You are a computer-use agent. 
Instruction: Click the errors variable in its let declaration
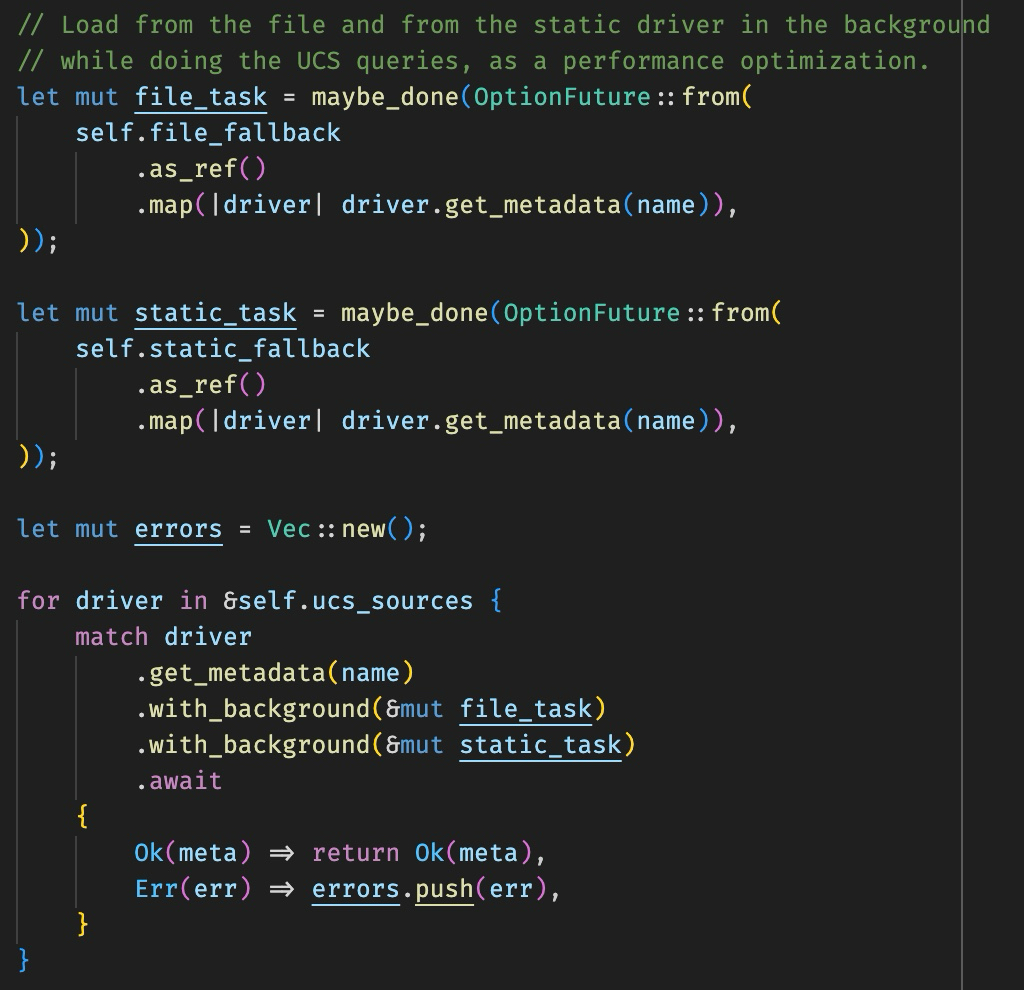[178, 529]
